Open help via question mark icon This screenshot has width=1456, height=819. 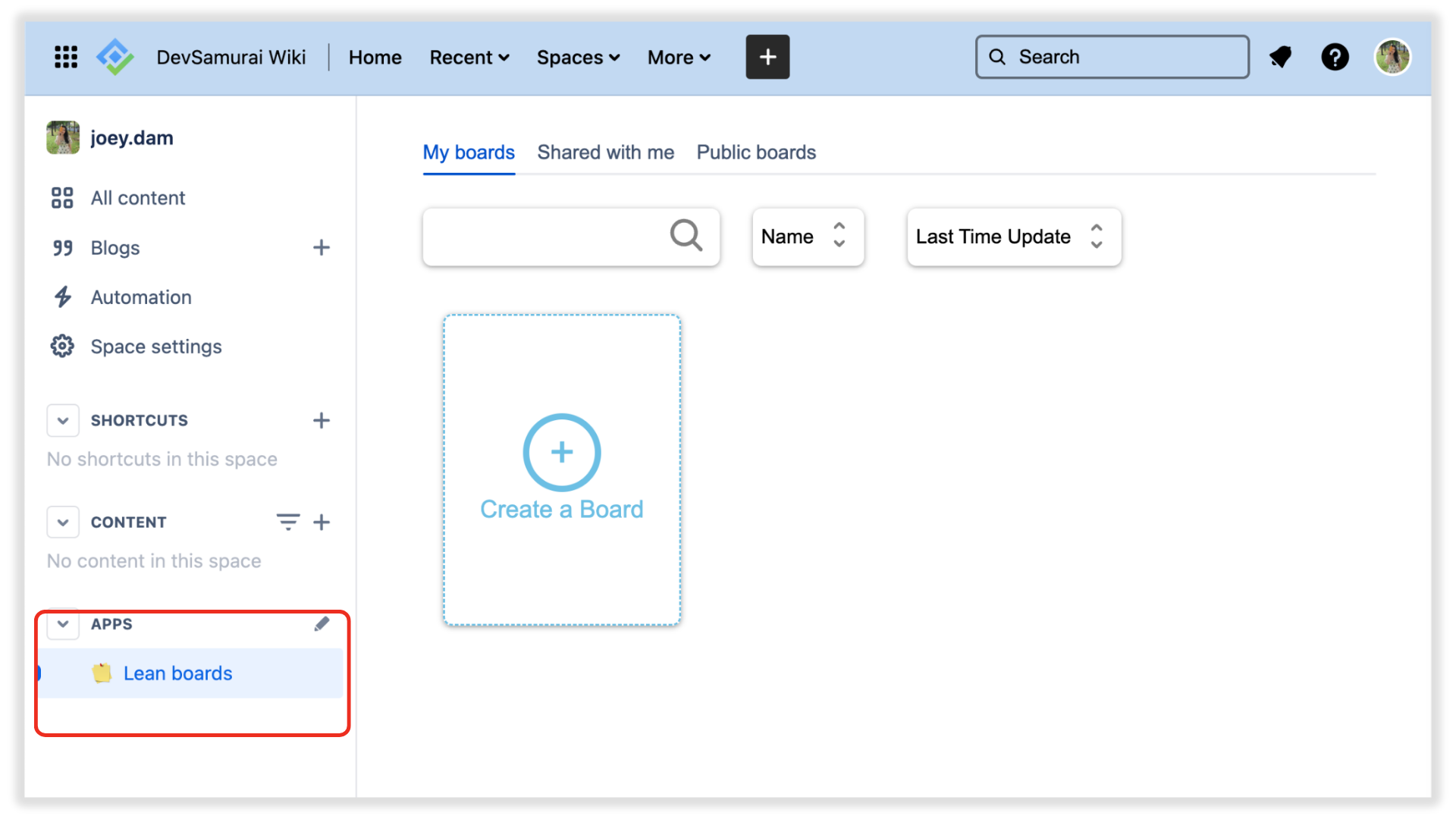[x=1335, y=57]
